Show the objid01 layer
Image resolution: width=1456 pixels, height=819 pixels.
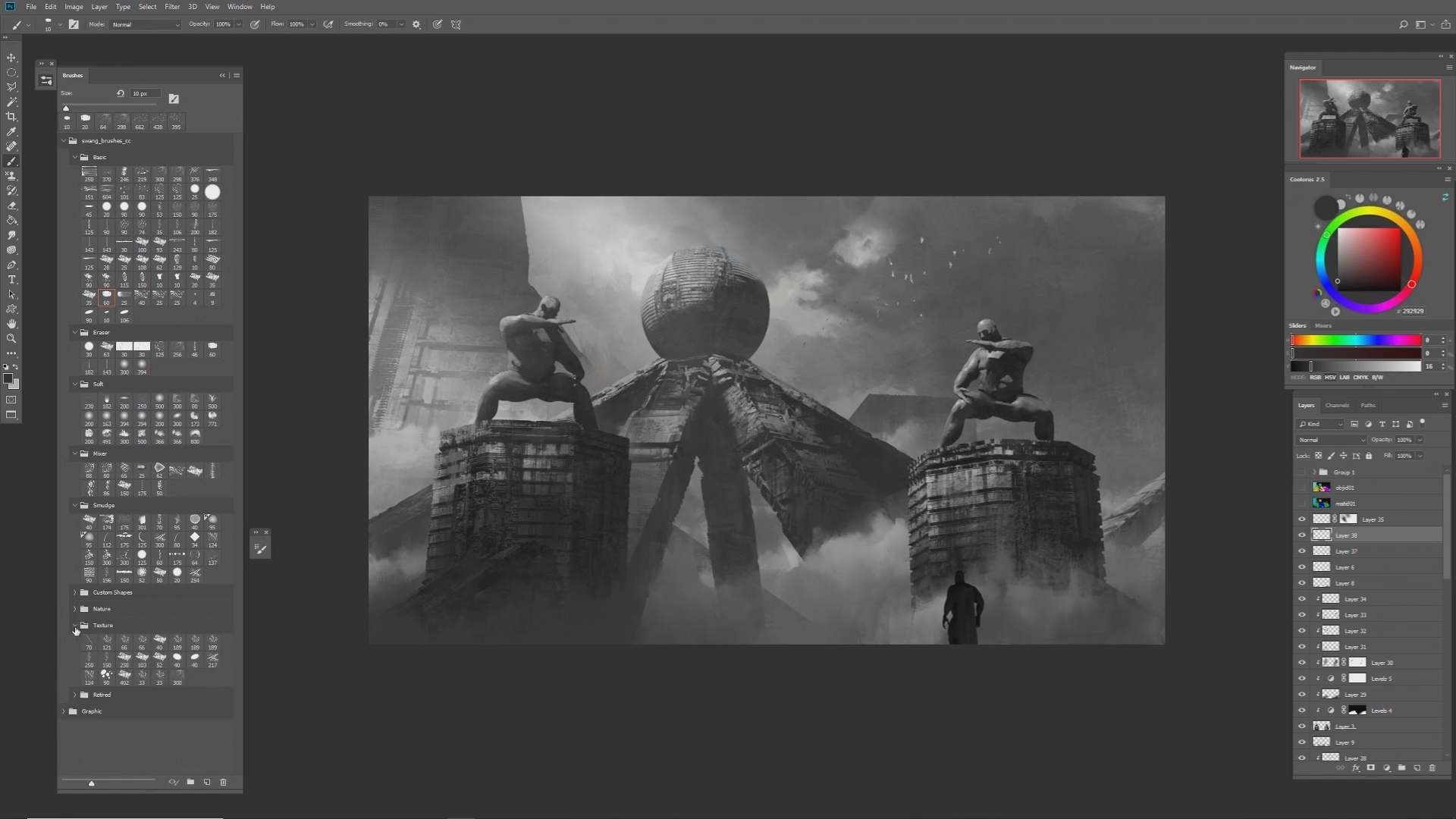1302,488
